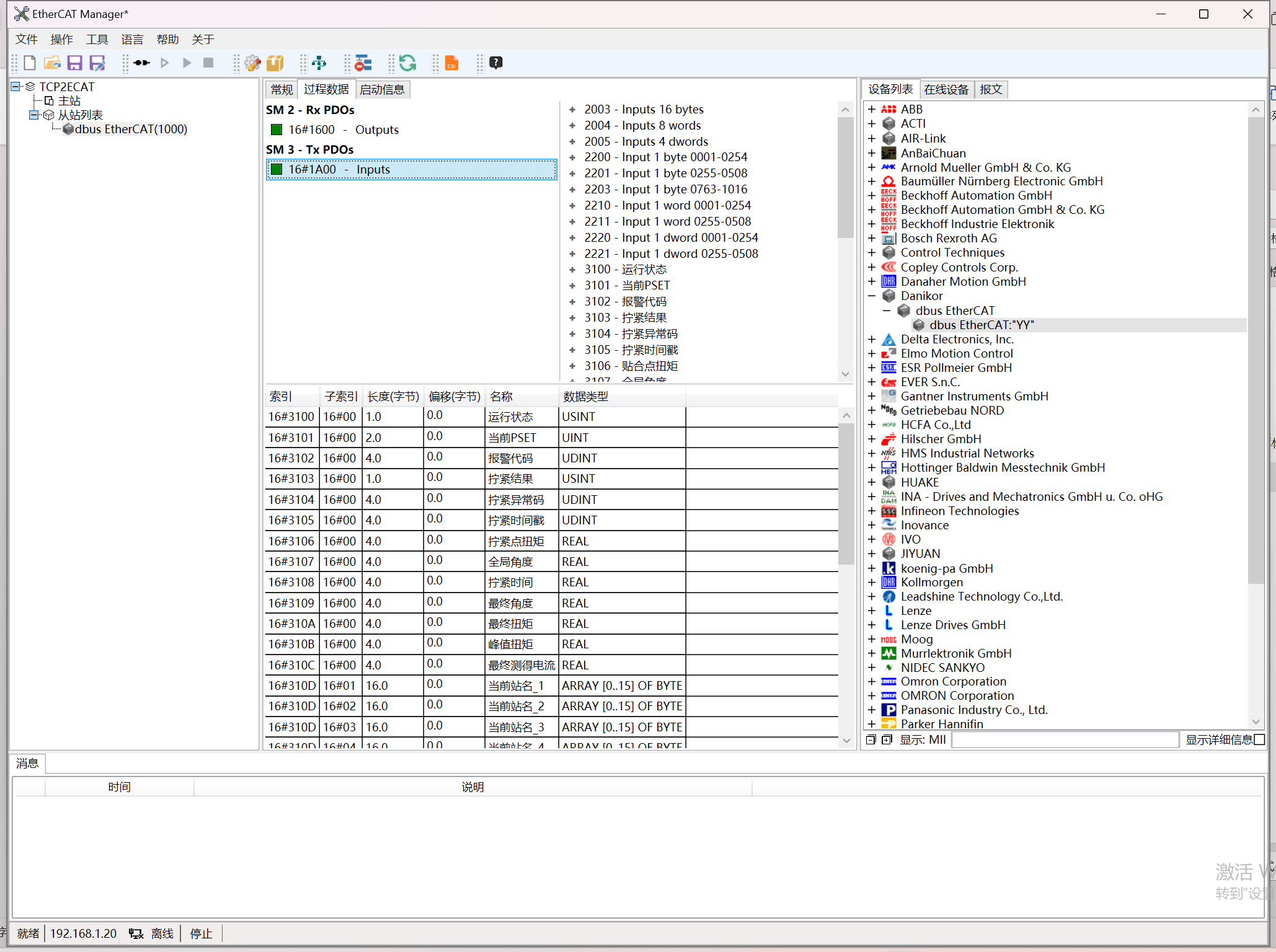Click the 时间 message column header

(119, 787)
